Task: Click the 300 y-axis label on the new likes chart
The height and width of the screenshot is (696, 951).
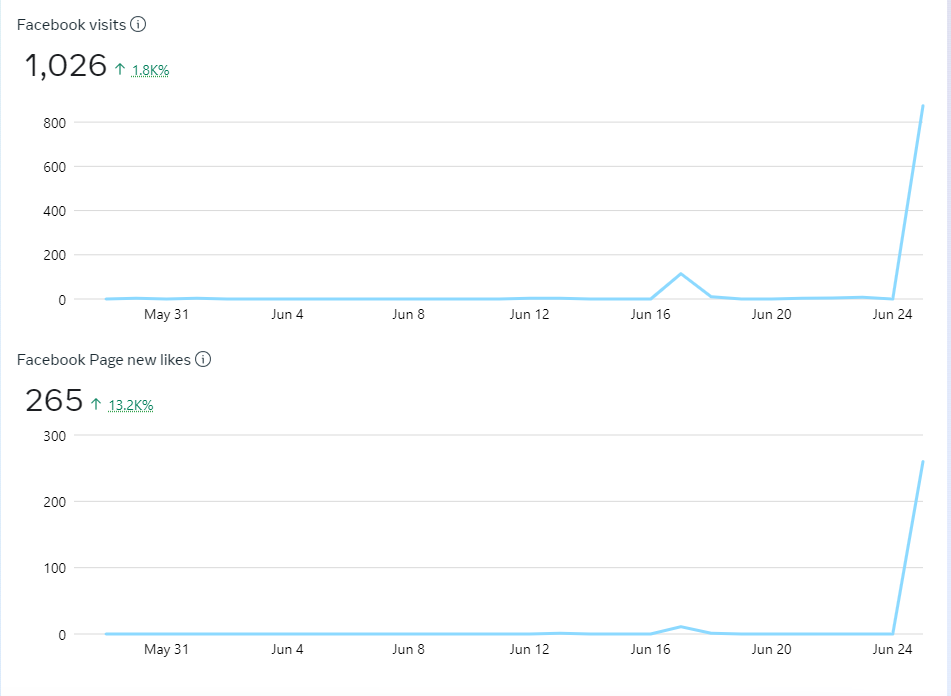Action: pos(54,435)
